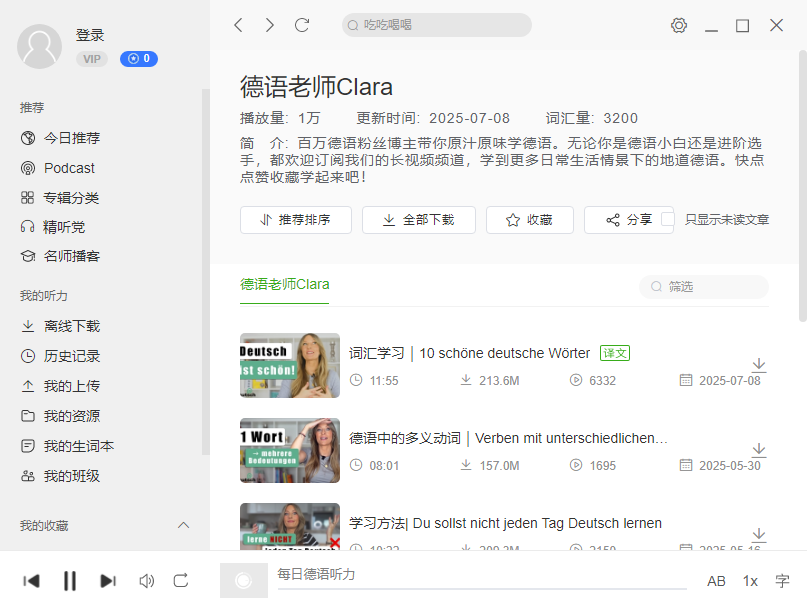Click the date 2025-07-08 in first episode
807x610 pixels.
[729, 381]
